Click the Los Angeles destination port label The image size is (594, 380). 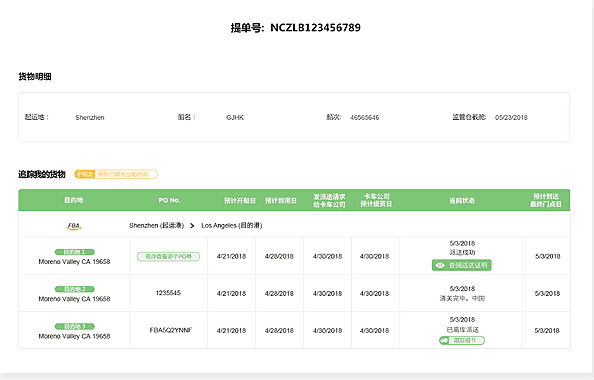pos(231,225)
